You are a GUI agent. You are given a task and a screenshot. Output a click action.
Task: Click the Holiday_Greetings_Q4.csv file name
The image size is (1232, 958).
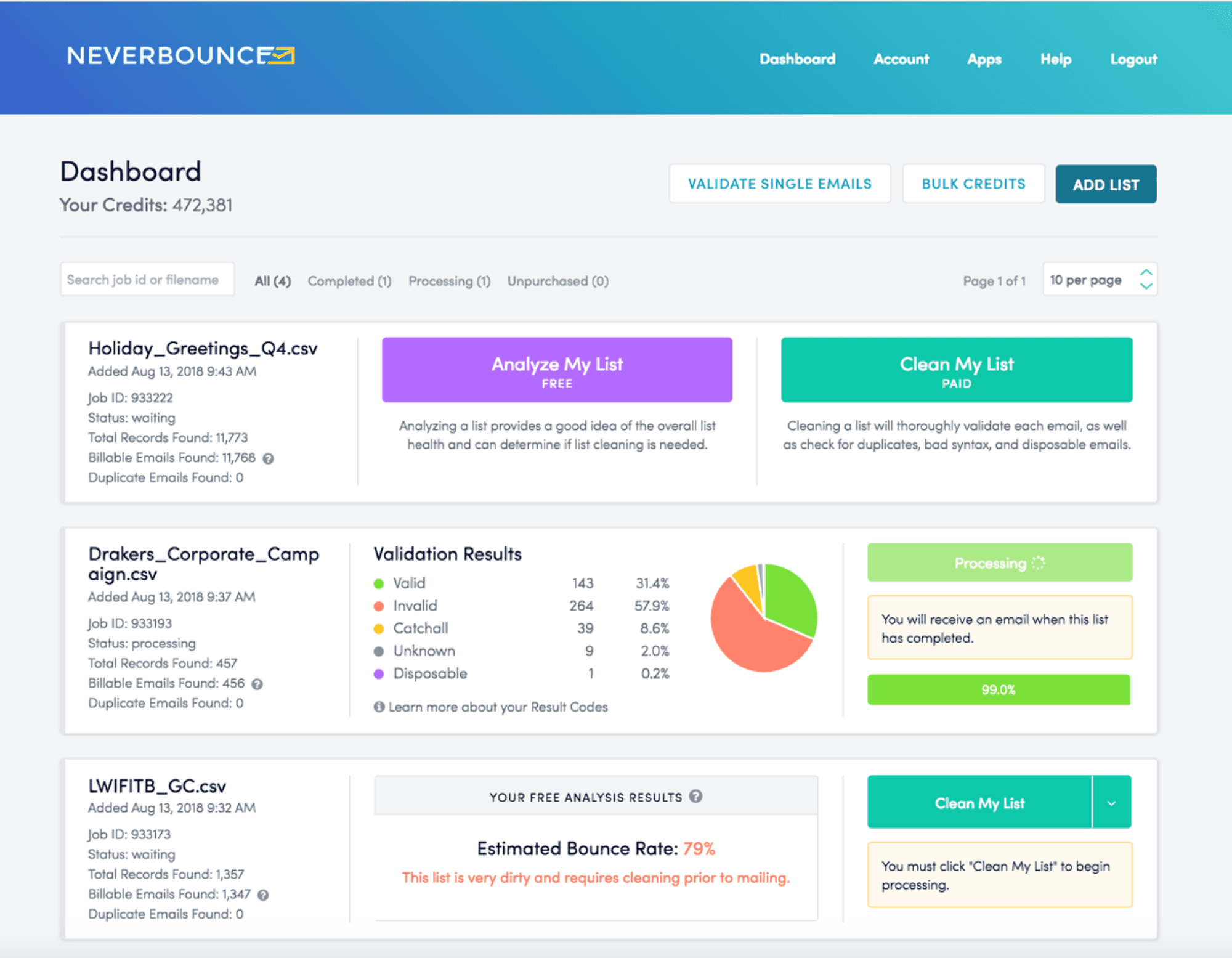click(x=203, y=349)
